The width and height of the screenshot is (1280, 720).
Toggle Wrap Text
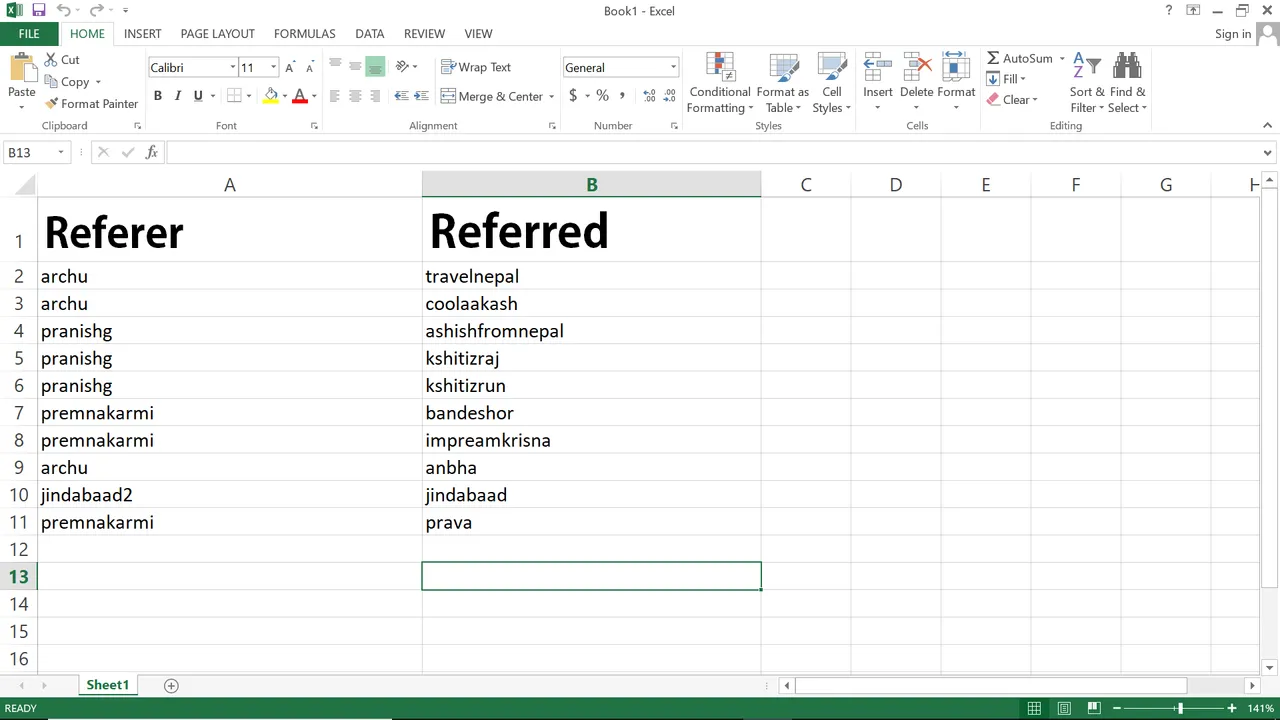(x=476, y=67)
